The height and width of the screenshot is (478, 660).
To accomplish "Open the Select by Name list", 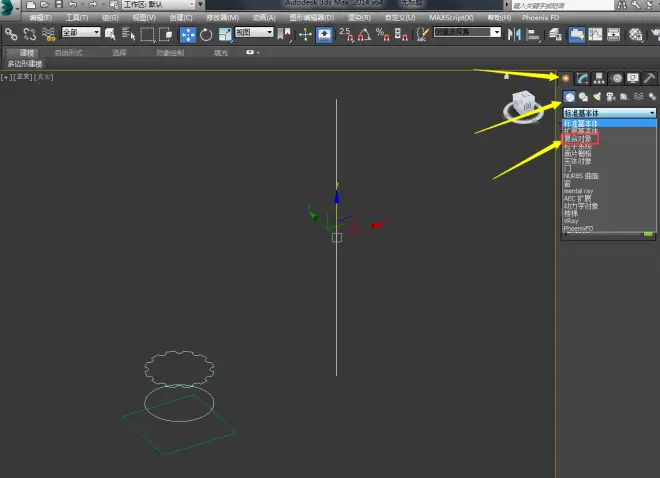I will point(128,34).
